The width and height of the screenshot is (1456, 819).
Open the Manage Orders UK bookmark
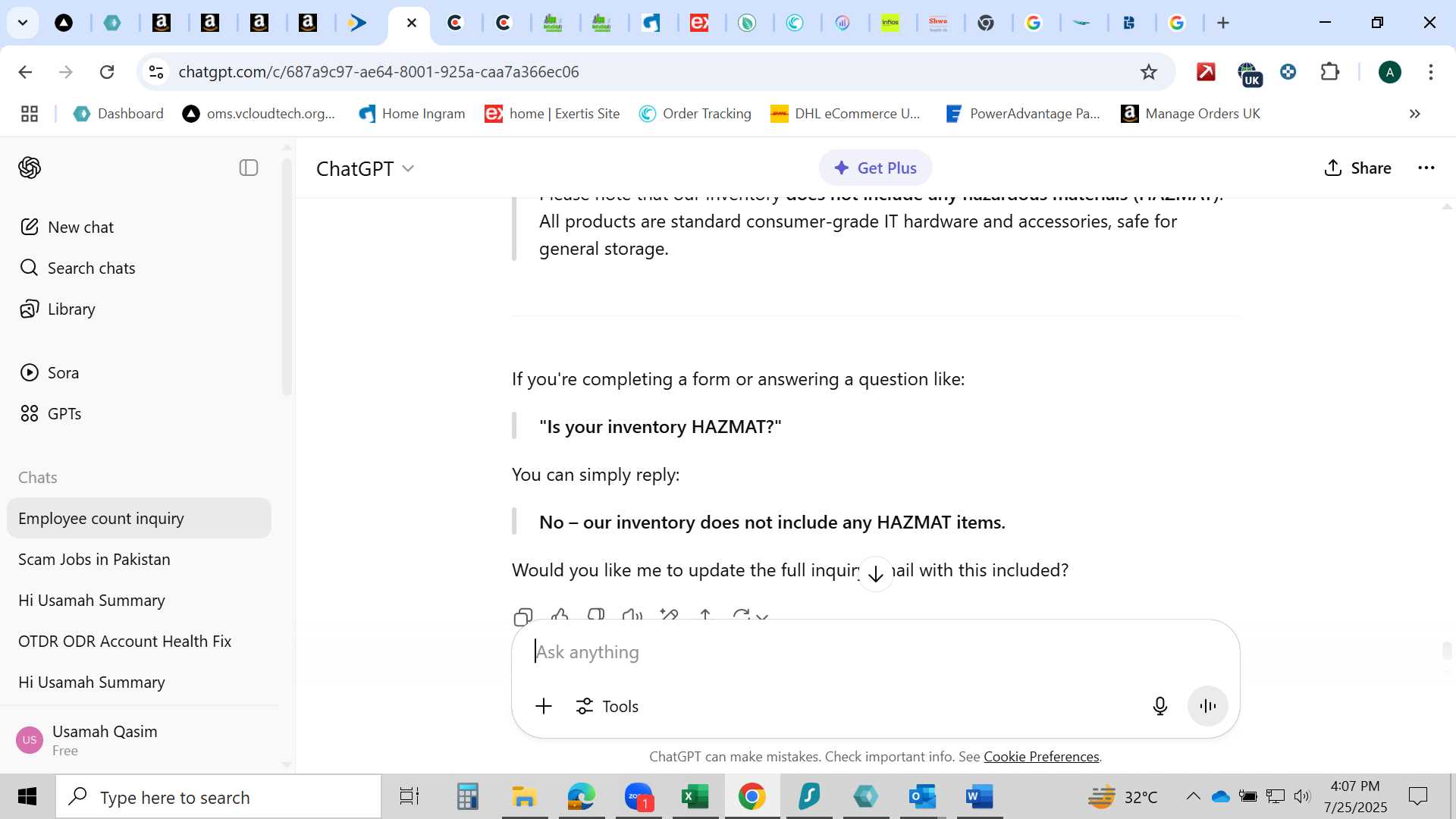click(x=1191, y=114)
